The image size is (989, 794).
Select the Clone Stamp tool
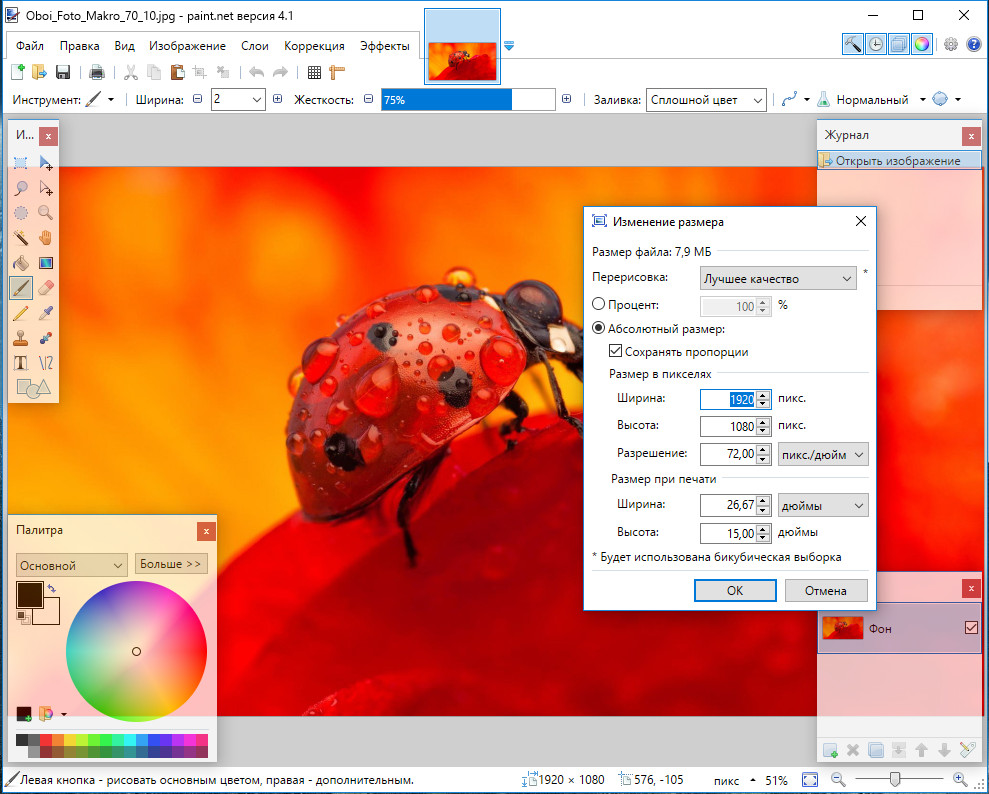21,338
